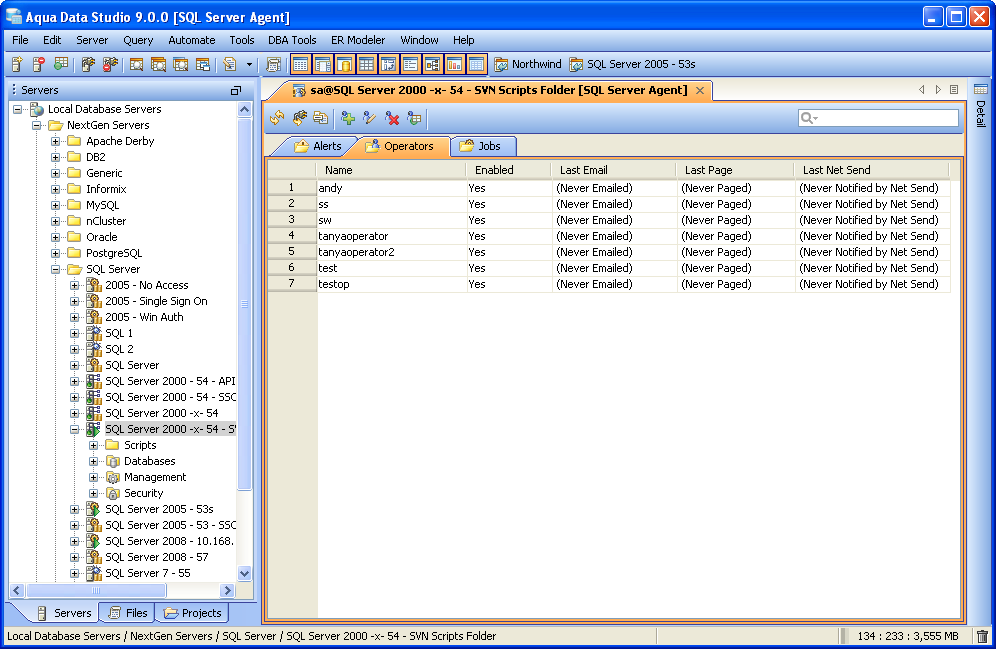Select the testop operator row
Image resolution: width=996 pixels, height=649 pixels.
(609, 284)
